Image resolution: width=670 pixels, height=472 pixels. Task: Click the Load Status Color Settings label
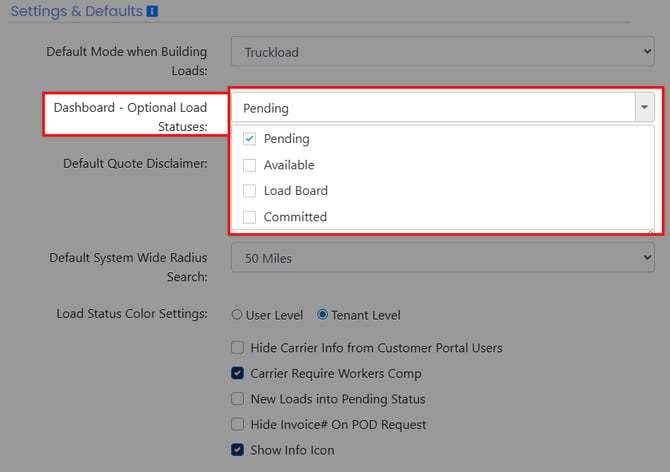[132, 314]
